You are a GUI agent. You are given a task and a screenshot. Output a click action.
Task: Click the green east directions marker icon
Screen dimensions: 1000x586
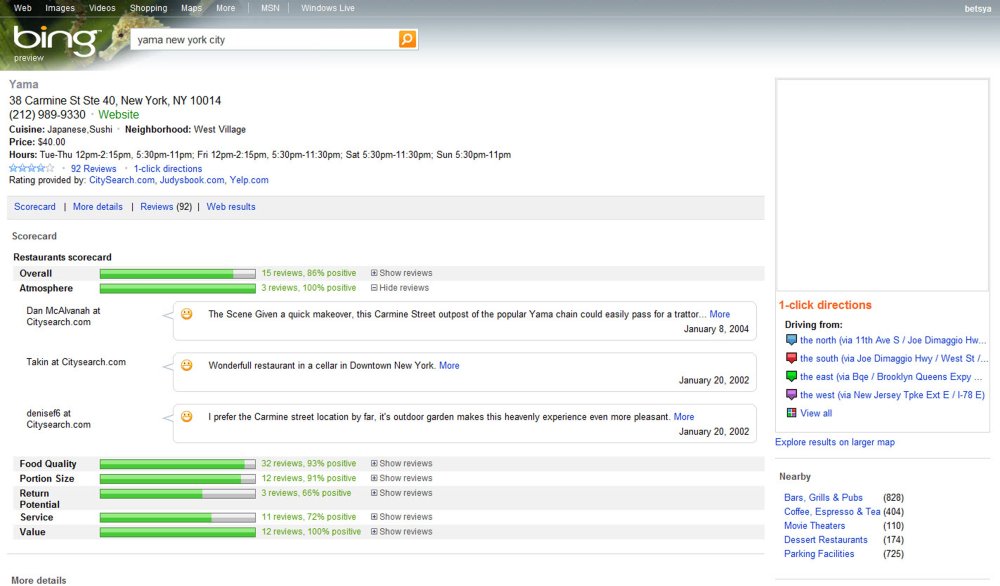click(791, 376)
